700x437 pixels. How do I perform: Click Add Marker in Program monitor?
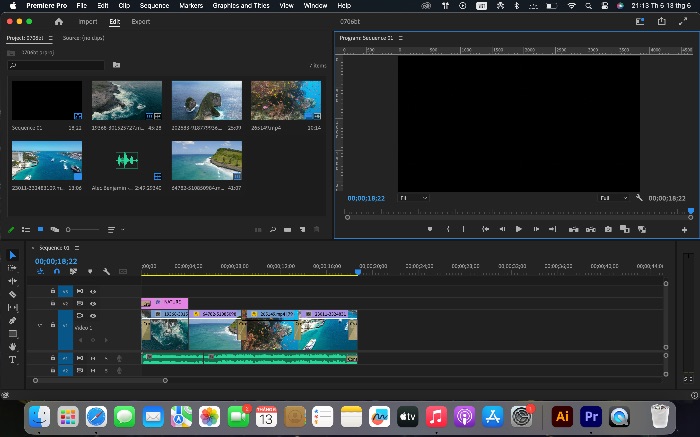[430, 229]
